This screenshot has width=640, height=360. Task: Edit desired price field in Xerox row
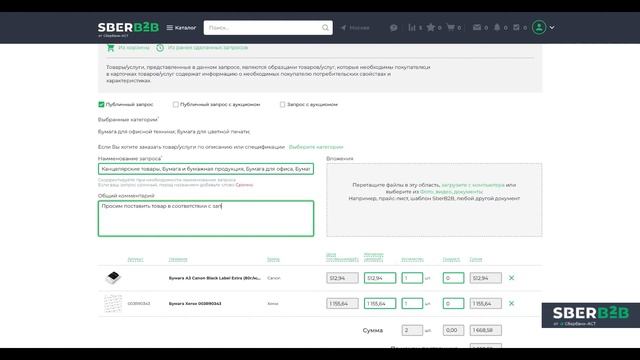pyautogui.click(x=380, y=304)
